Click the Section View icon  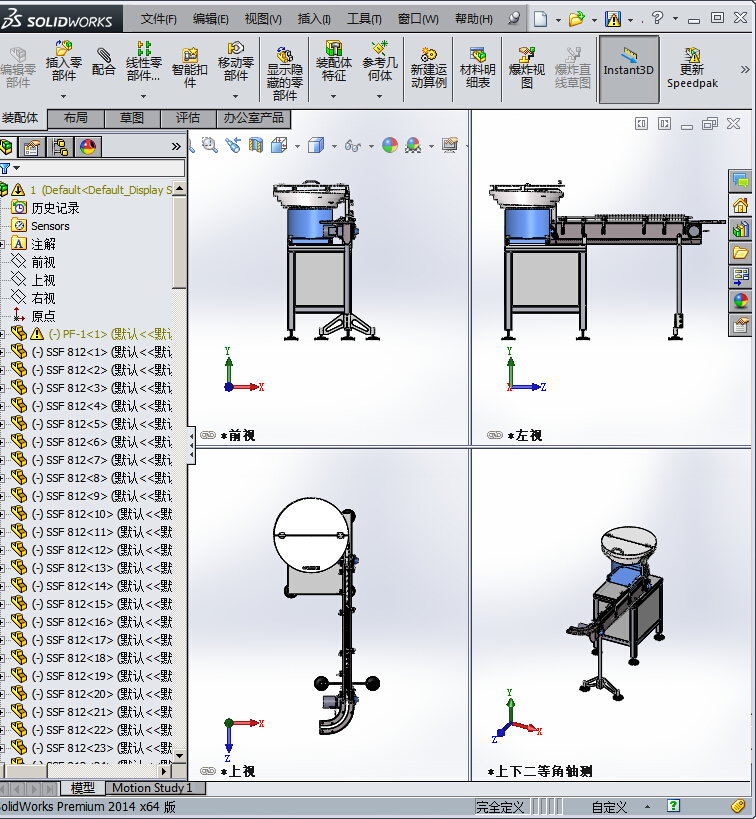pos(255,145)
